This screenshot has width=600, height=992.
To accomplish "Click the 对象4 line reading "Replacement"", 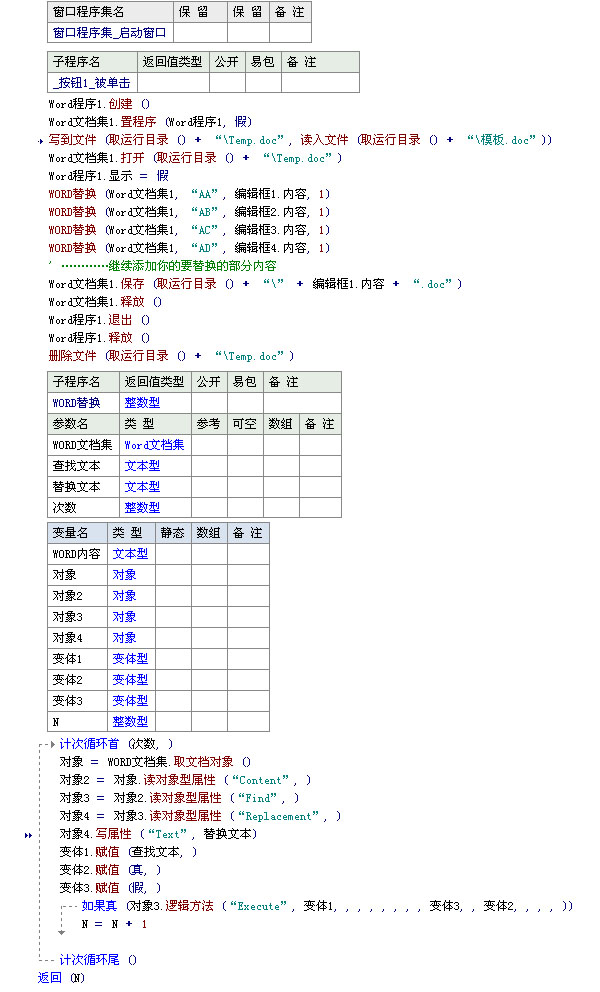I will pos(201,816).
